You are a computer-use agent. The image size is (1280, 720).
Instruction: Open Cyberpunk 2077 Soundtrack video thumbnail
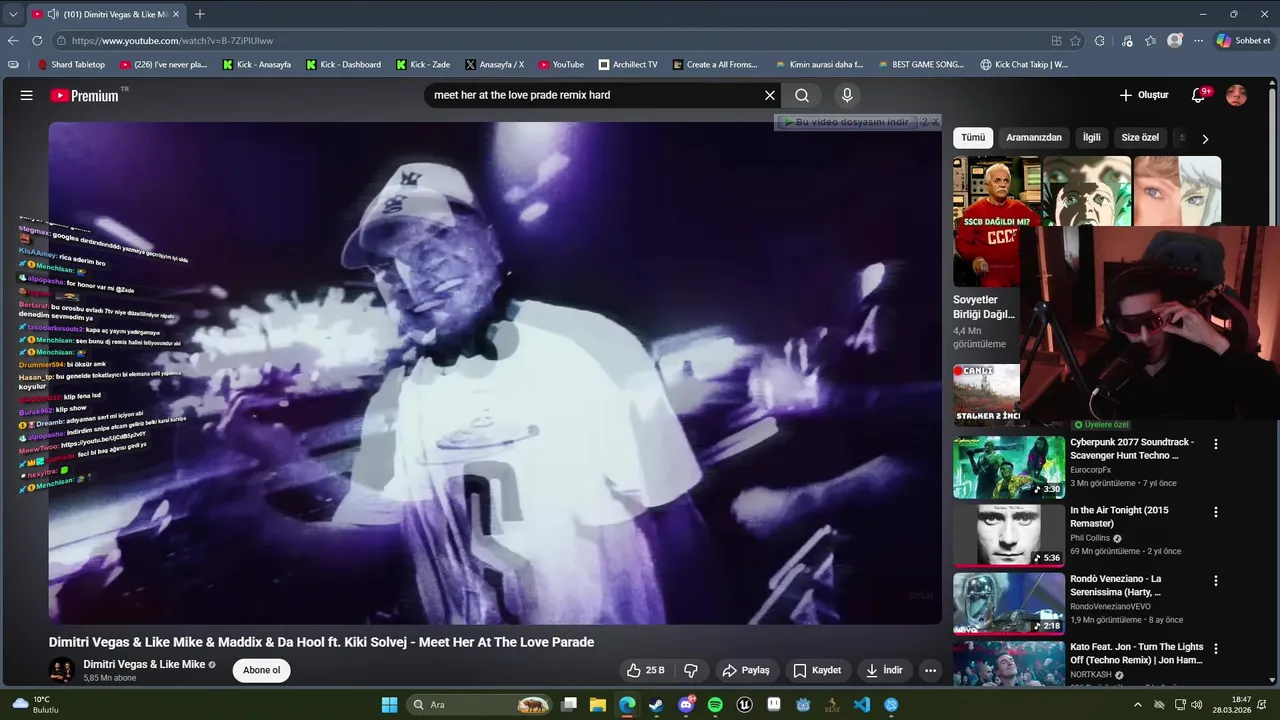click(1008, 467)
